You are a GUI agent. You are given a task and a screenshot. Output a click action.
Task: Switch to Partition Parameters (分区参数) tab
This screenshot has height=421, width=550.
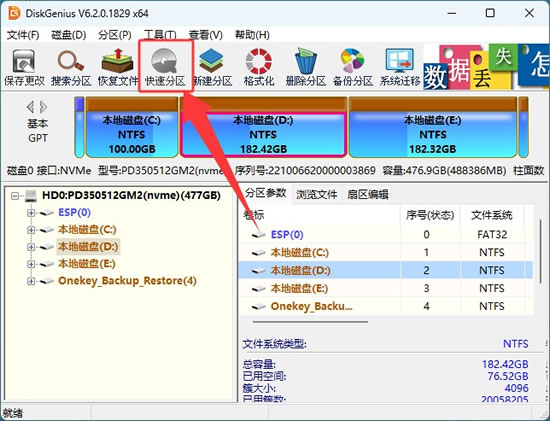click(x=266, y=193)
